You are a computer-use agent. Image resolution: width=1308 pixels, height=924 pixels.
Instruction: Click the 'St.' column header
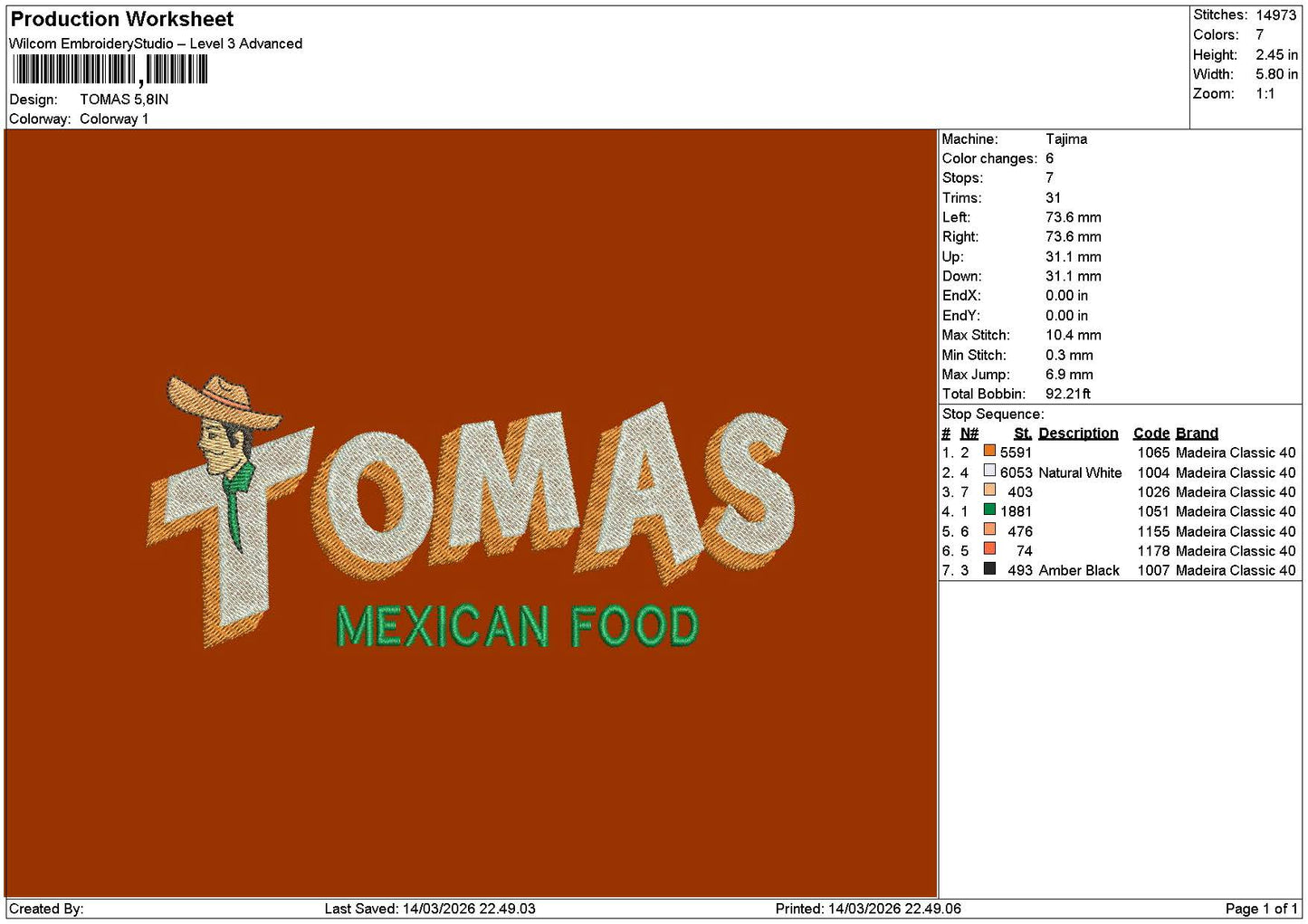[x=1023, y=433]
